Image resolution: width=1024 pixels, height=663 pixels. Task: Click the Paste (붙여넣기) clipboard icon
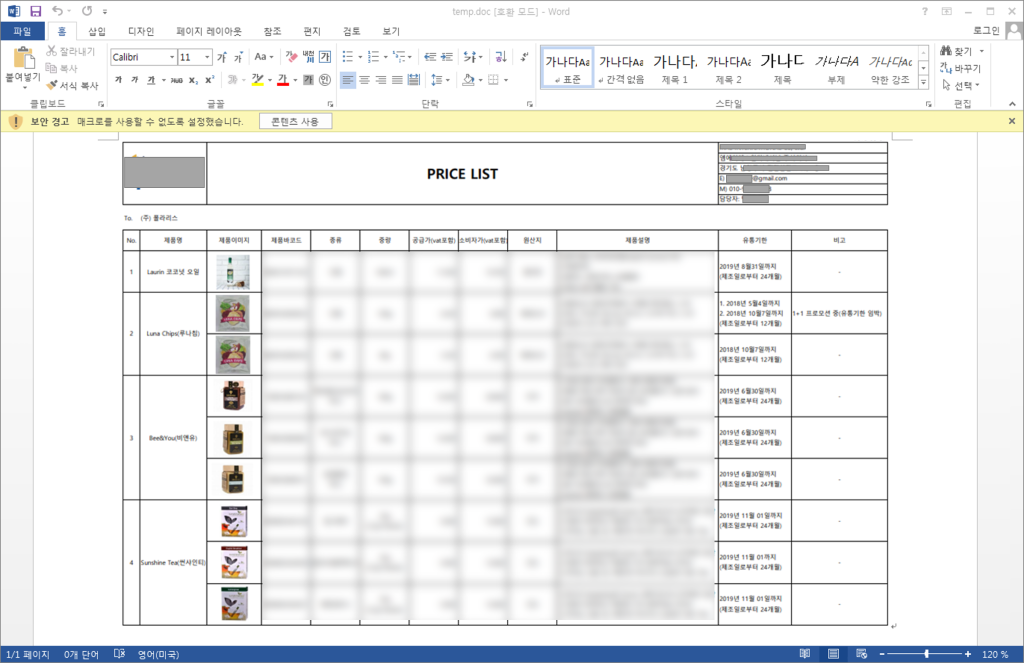22,58
